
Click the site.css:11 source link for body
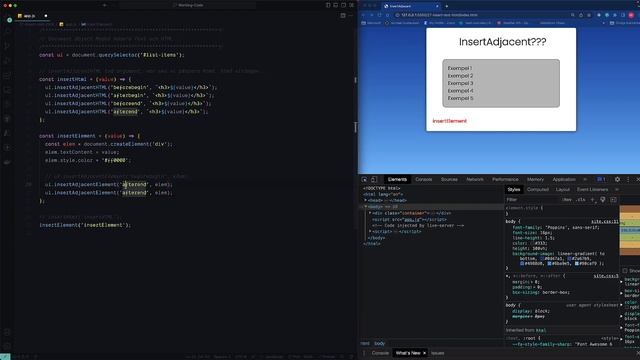[x=605, y=222]
